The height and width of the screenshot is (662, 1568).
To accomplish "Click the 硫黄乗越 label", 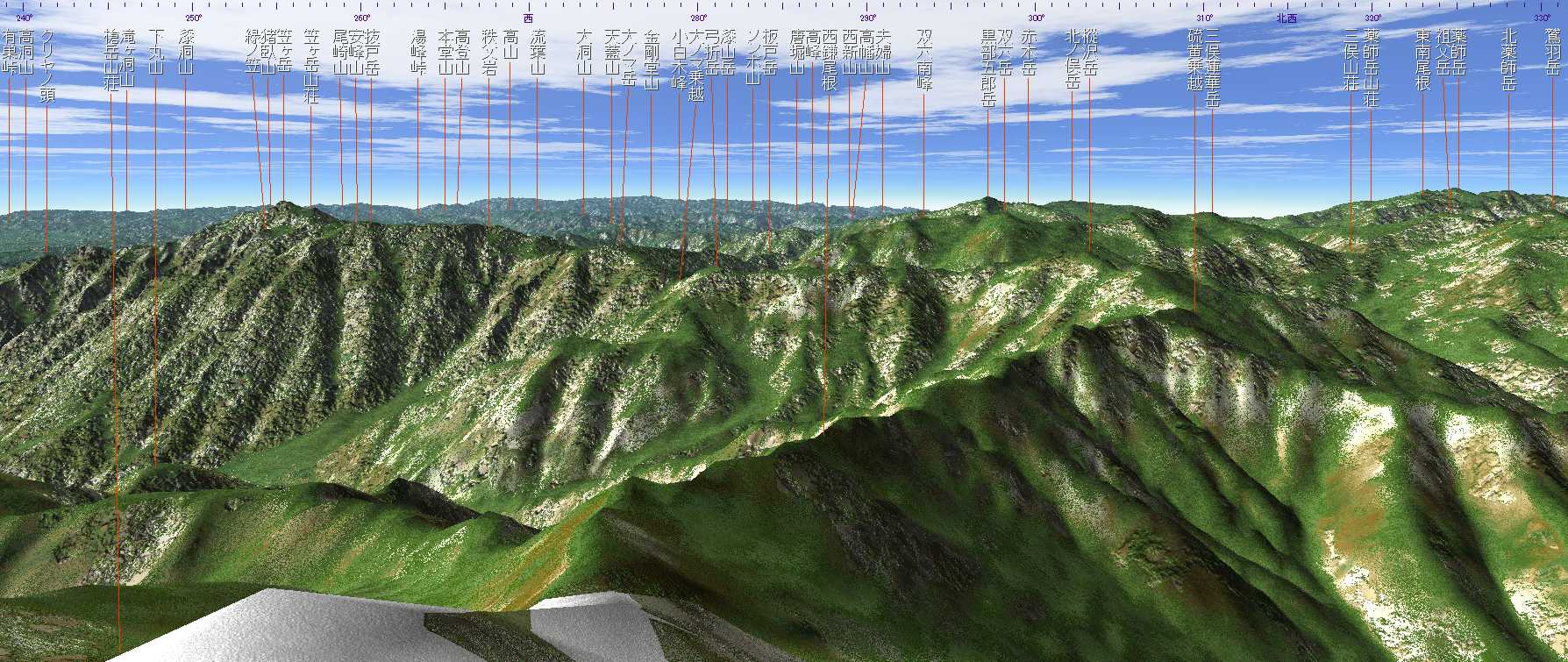I will [1194, 60].
